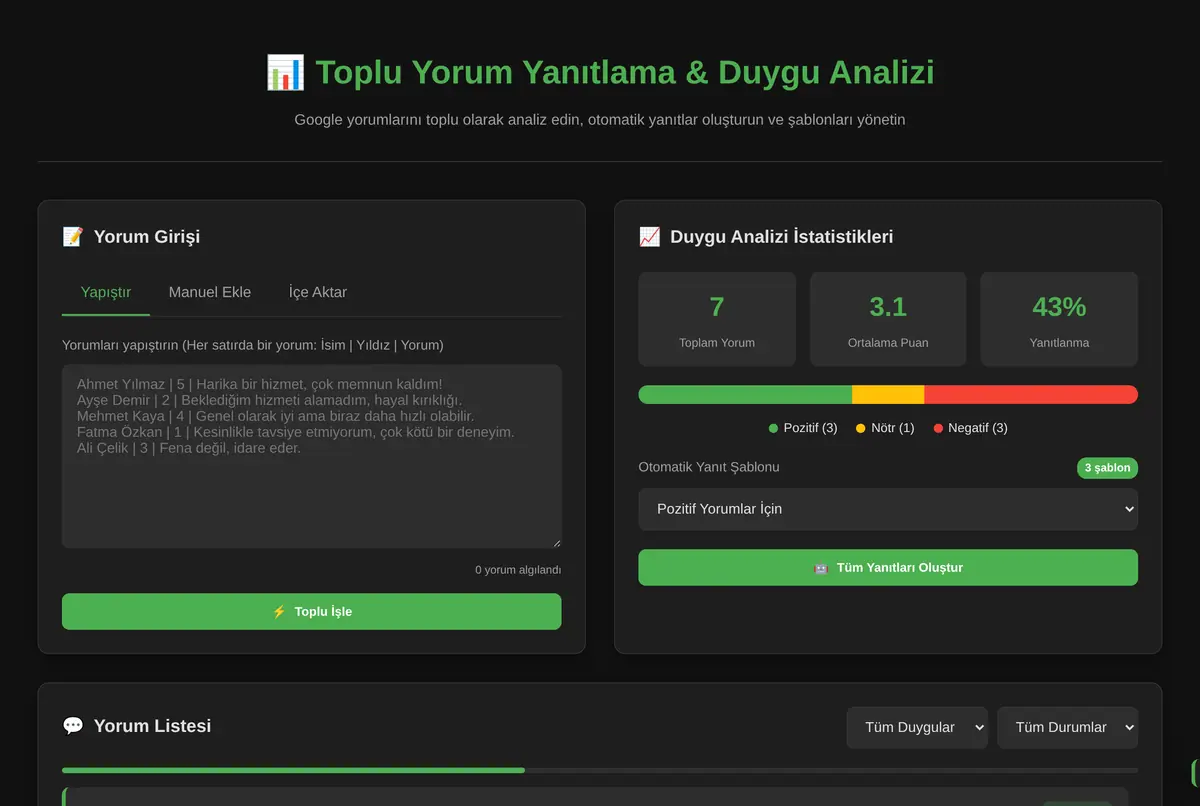This screenshot has height=806, width=1200.
Task: Click the '0 yorum algılandı' counter text
Action: (x=518, y=570)
